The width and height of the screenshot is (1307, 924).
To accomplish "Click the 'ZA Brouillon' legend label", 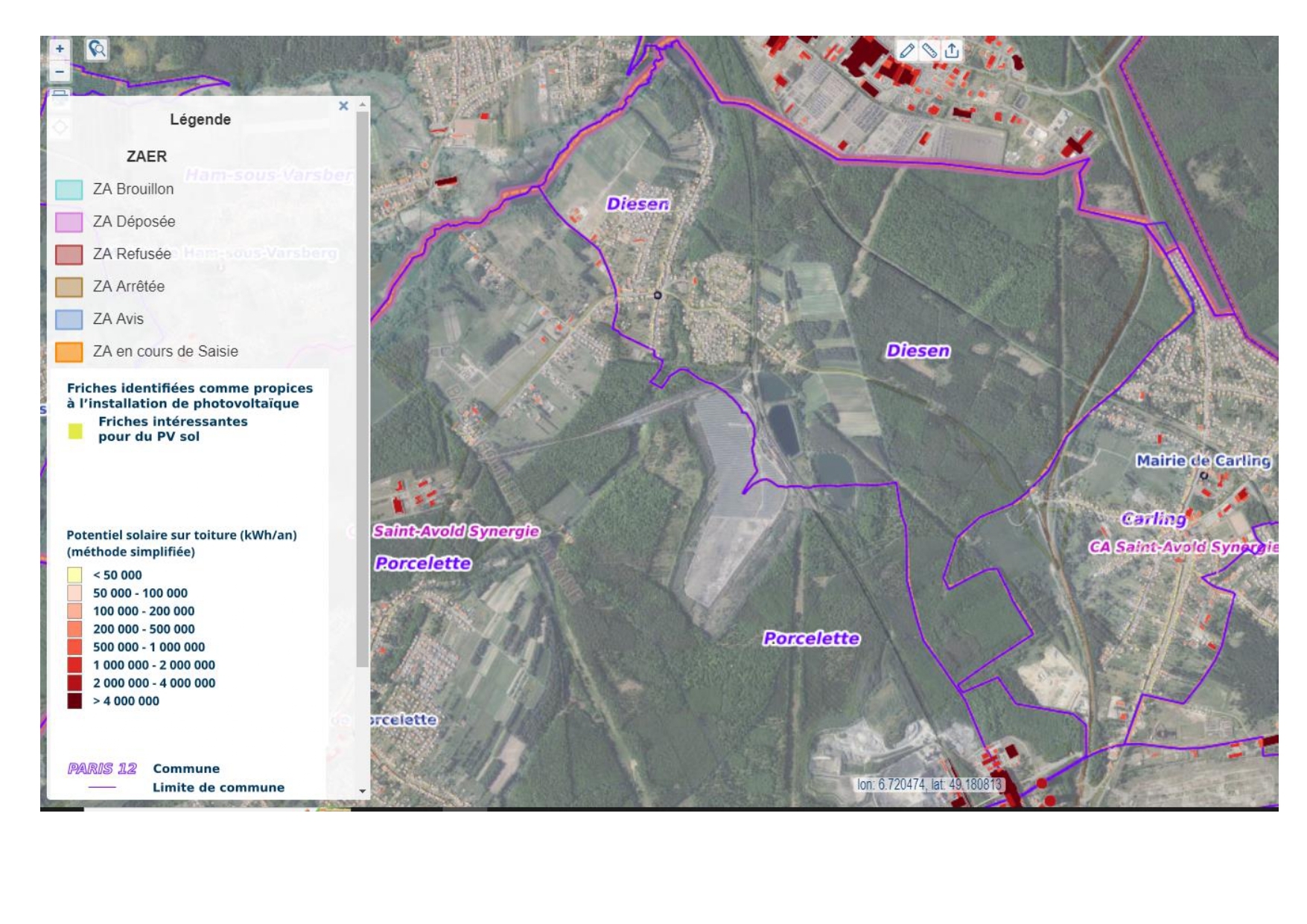I will click(x=133, y=189).
